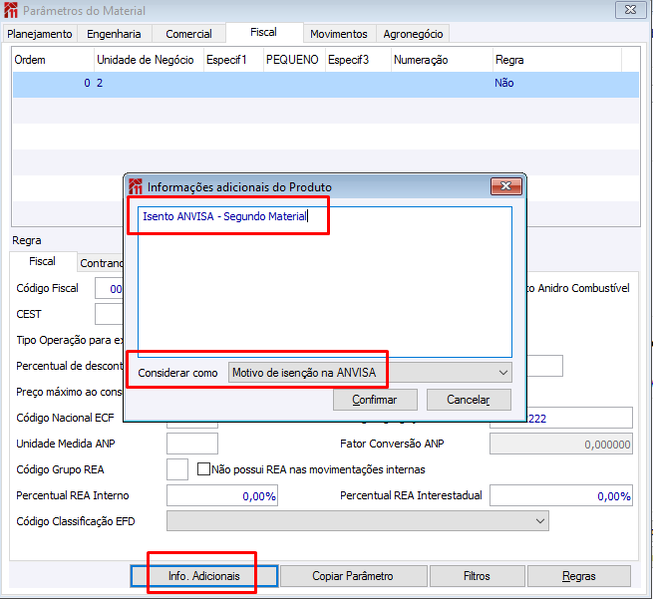
Task: Click the Código Grupo REA field
Action: 177,469
